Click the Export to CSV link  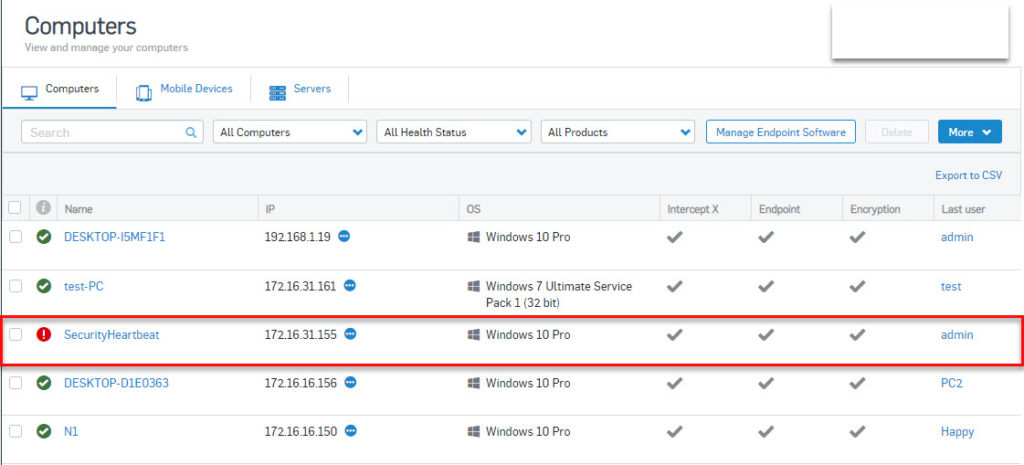[x=968, y=175]
